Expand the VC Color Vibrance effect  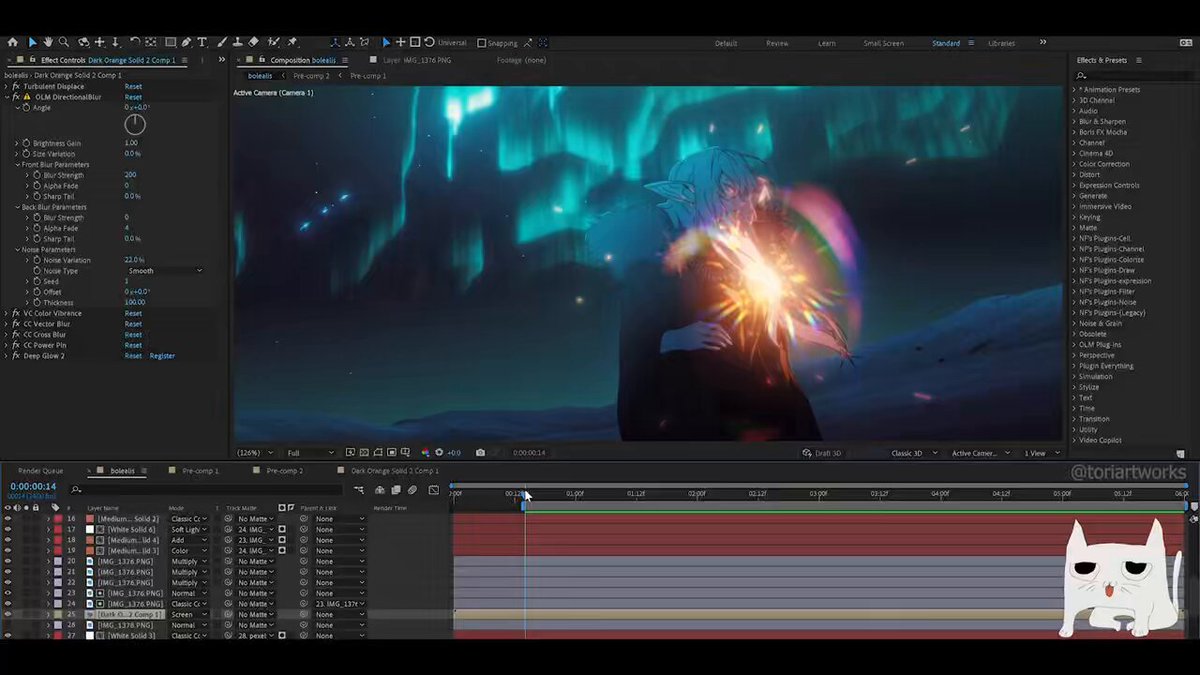[6, 313]
